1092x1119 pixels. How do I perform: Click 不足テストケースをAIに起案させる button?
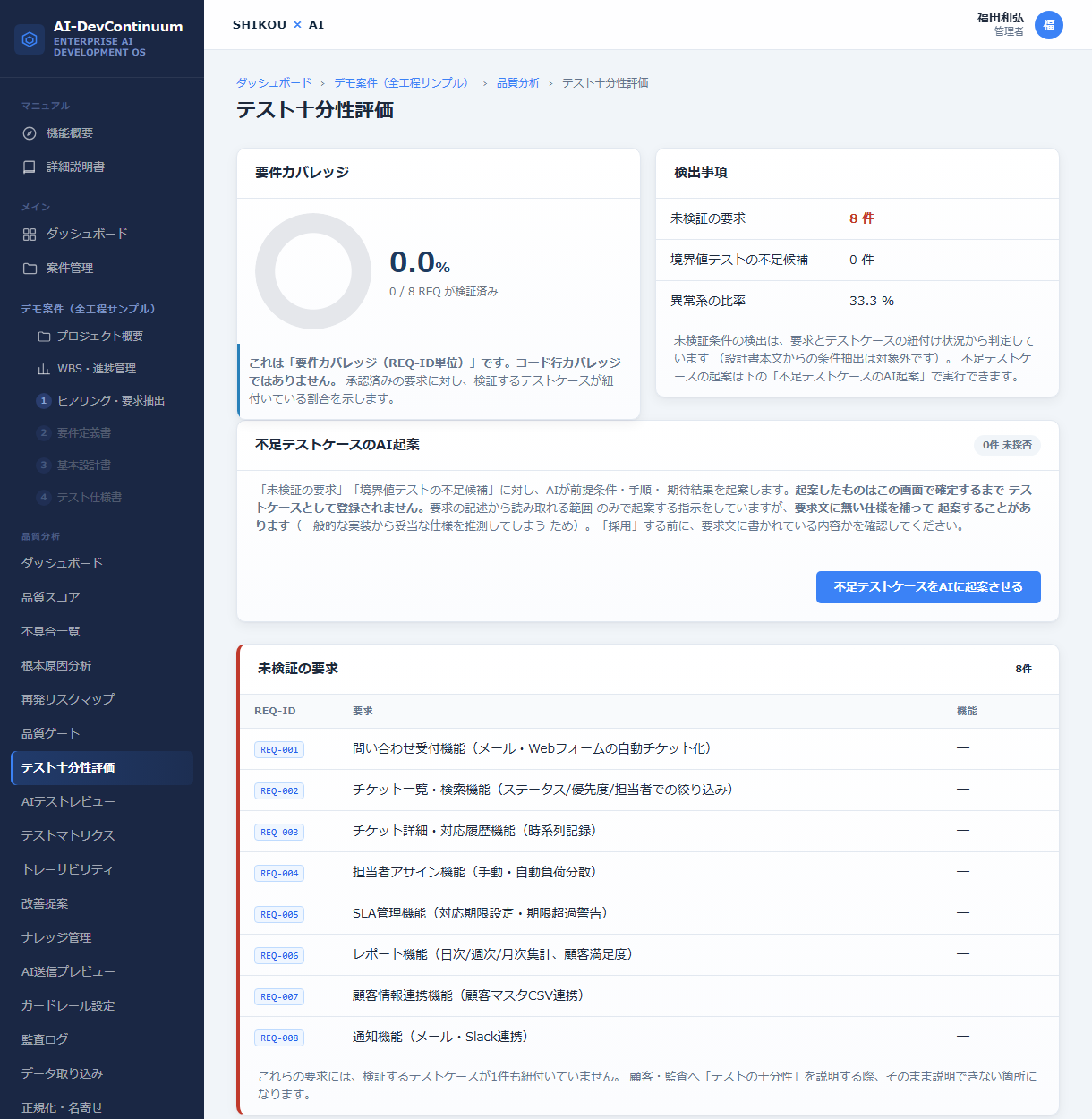click(928, 587)
